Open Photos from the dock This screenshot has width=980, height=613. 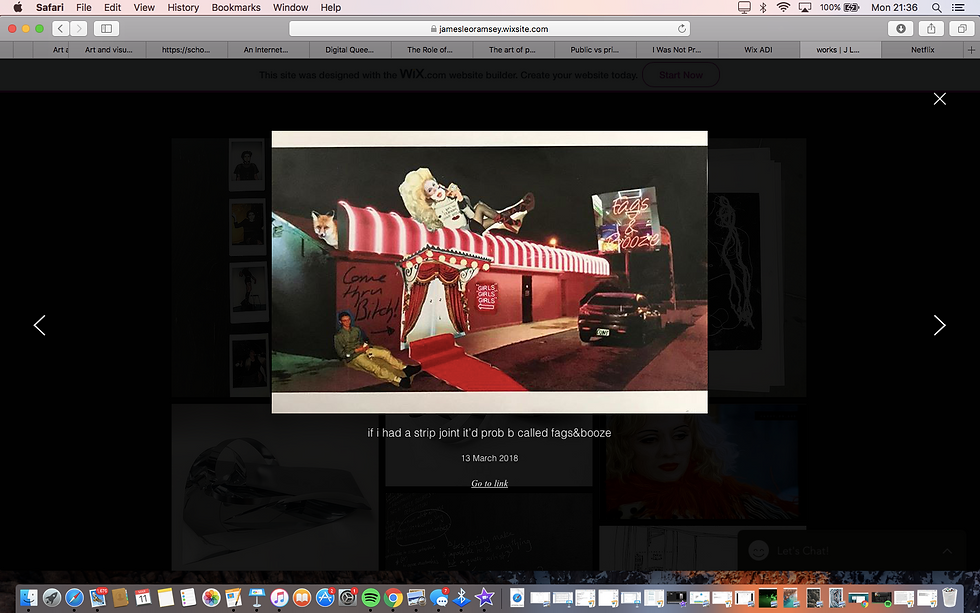(211, 598)
